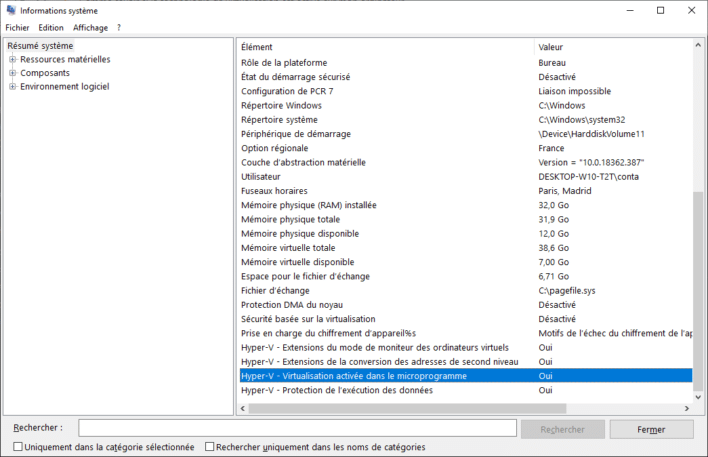Screen dimensions: 708x457
Task: Click the horizontal scrollbar right arrow
Action: (x=686, y=409)
